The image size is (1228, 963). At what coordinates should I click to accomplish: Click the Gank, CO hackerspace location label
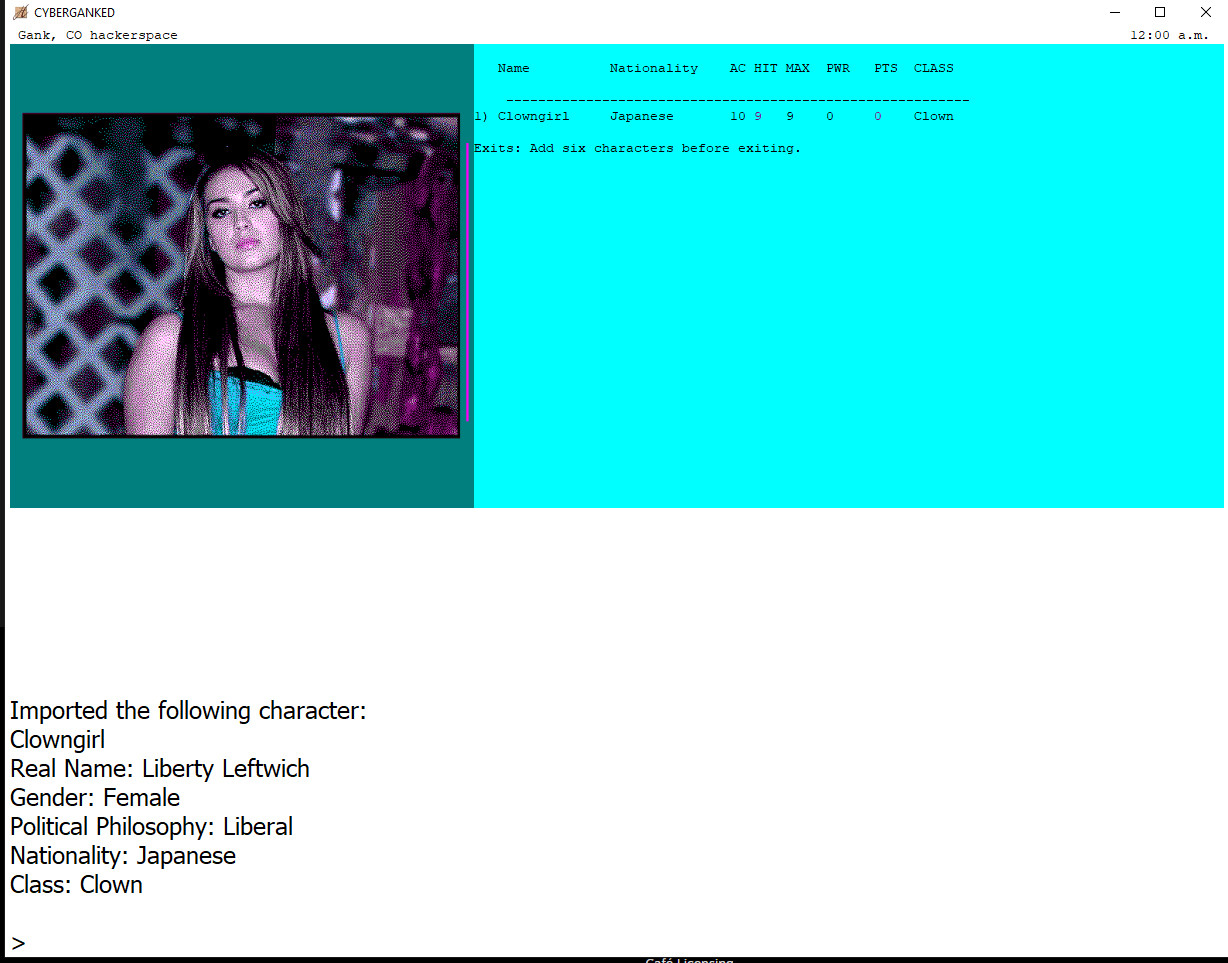[97, 34]
